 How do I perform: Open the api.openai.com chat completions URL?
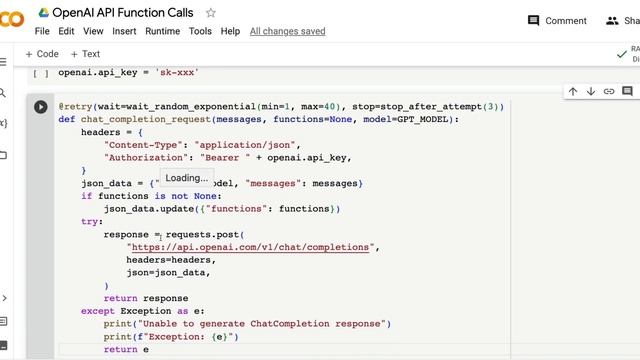pos(250,247)
